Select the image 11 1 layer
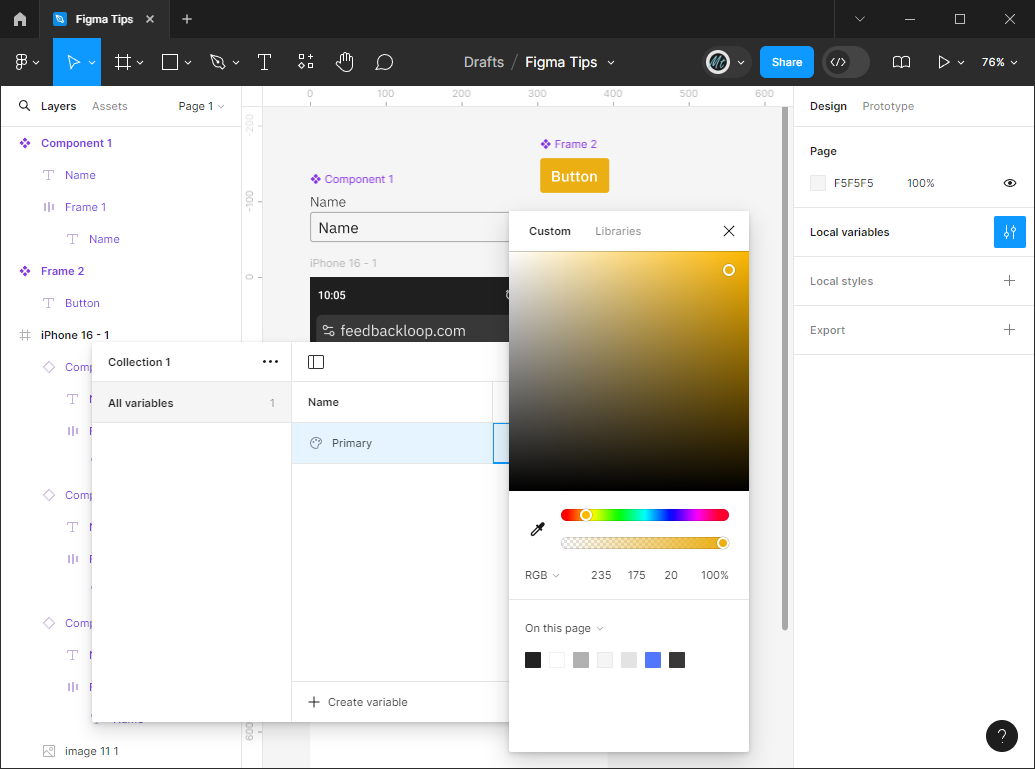 point(92,751)
